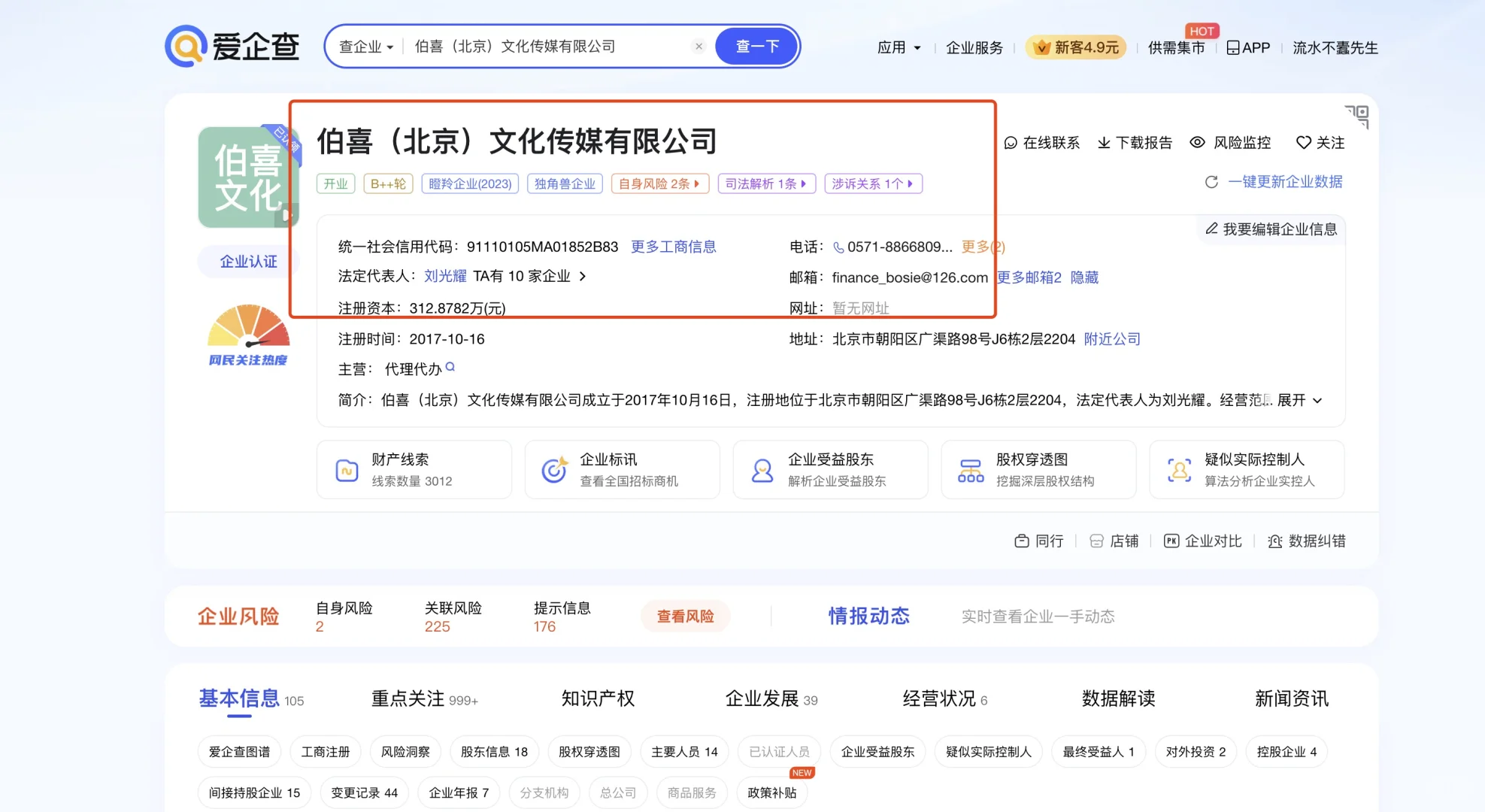Click 隐藏 link beside email

coord(1084,277)
